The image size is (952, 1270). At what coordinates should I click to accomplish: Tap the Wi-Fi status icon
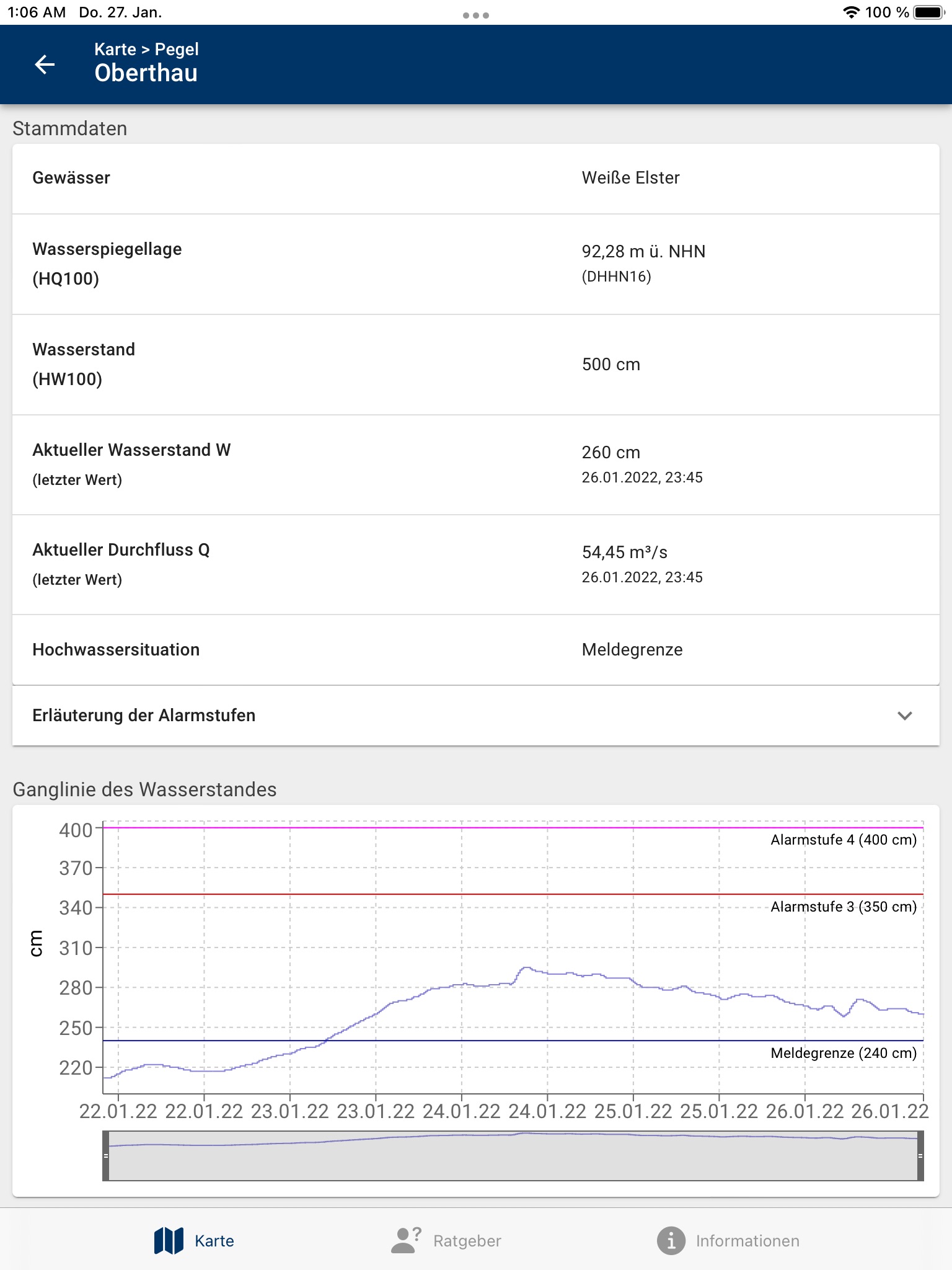(852, 12)
